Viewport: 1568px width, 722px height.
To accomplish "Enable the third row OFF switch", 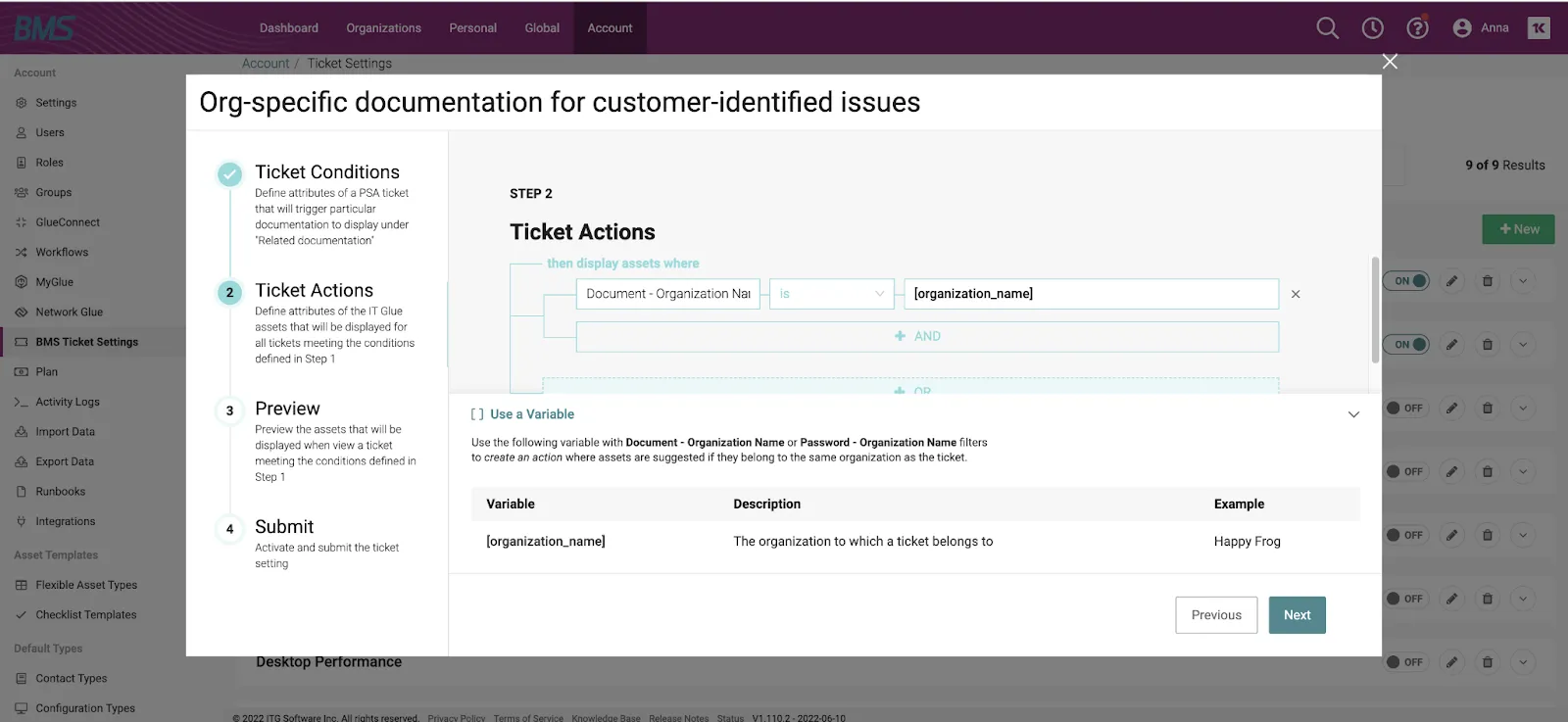I will click(1405, 409).
